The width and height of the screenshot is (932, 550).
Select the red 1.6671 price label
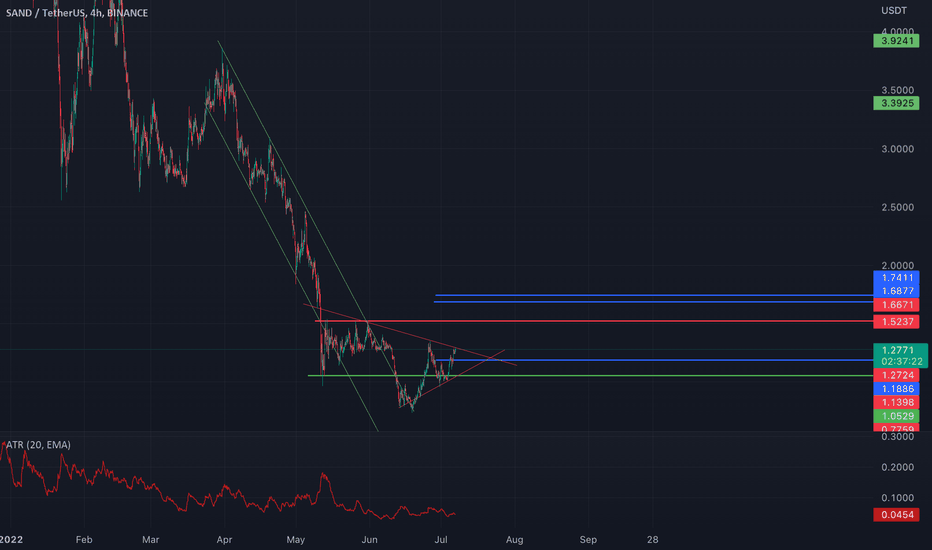point(896,304)
